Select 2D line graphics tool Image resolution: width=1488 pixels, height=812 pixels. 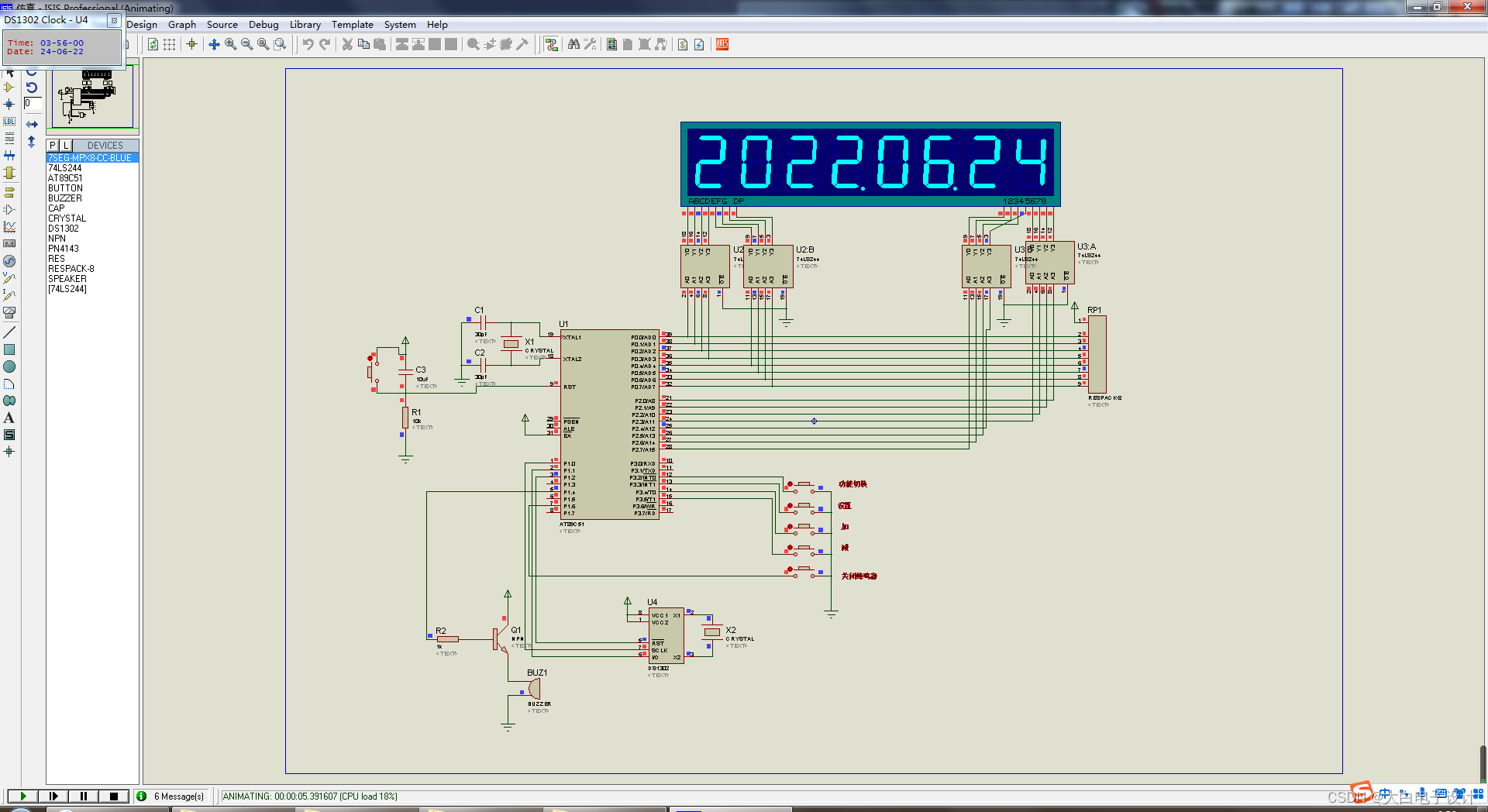9,332
